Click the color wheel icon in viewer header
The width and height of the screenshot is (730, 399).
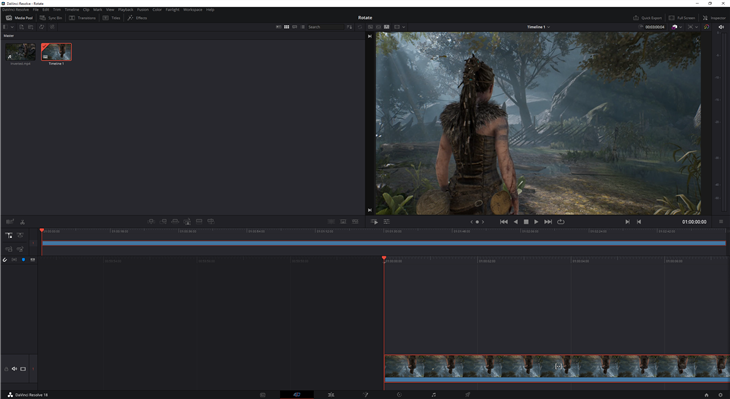click(x=706, y=27)
